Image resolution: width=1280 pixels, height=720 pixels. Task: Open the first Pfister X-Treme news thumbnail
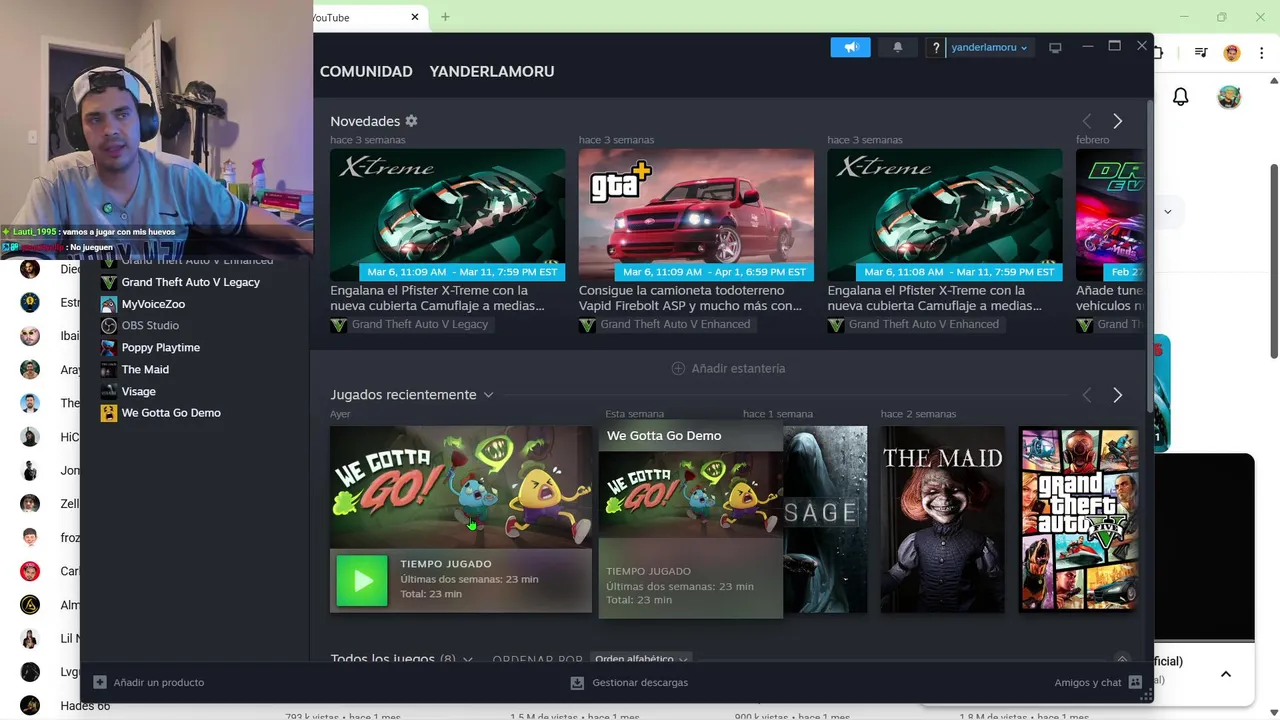coord(447,215)
